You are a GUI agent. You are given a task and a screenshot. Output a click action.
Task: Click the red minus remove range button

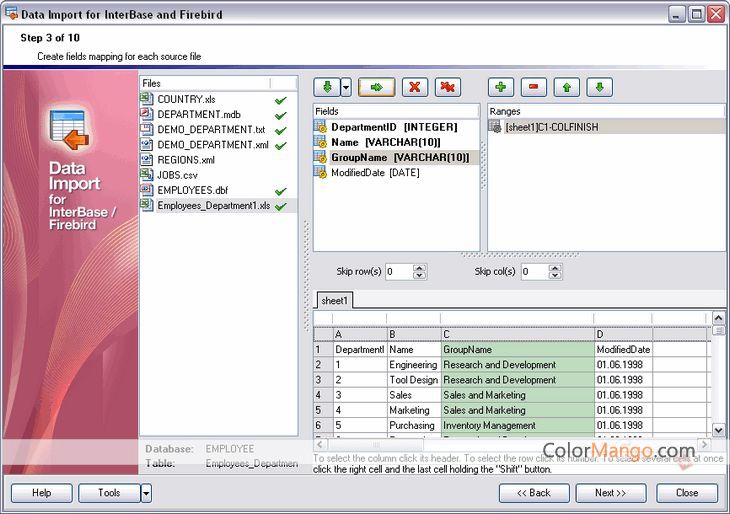[x=534, y=87]
